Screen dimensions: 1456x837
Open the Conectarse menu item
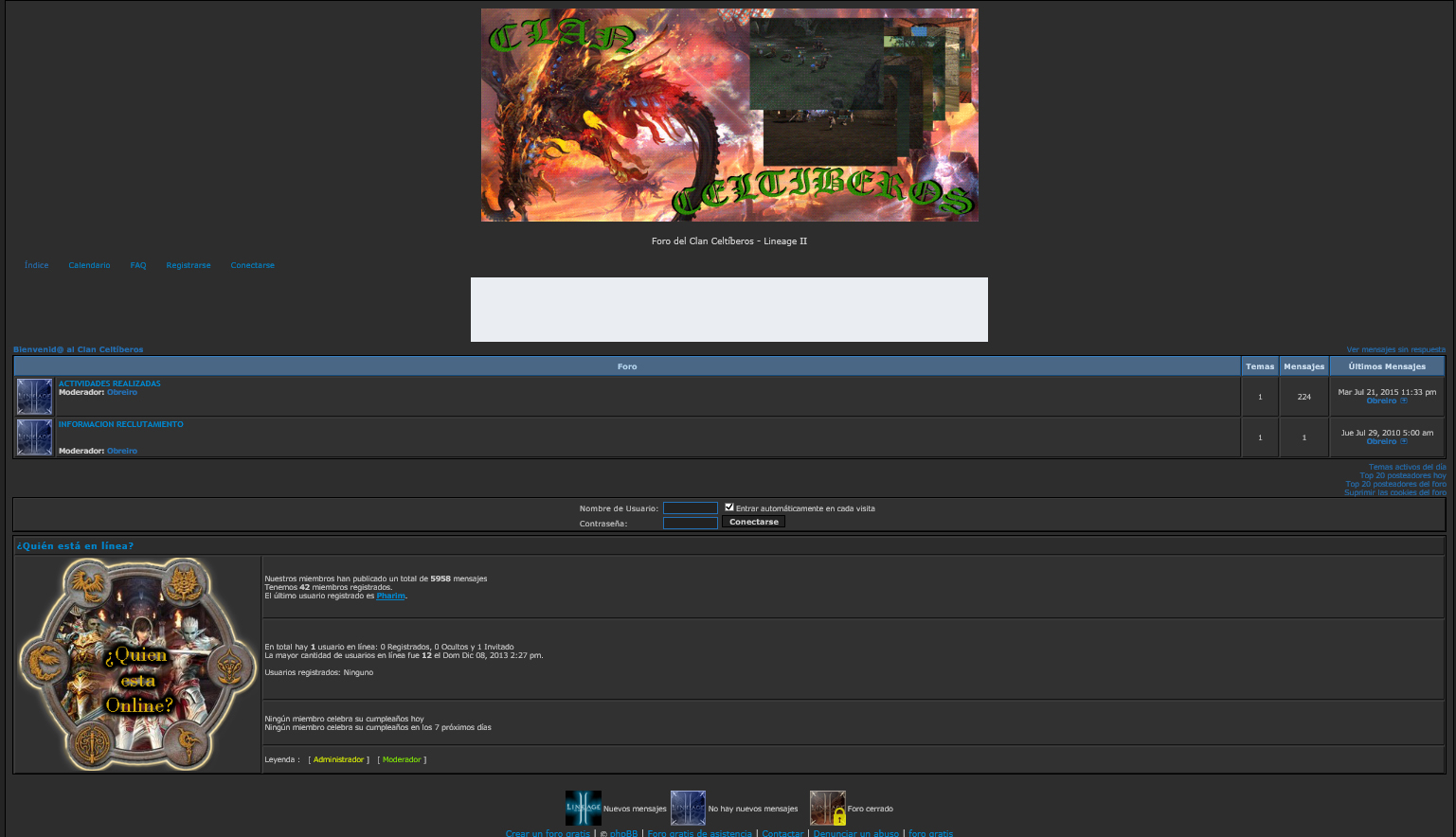point(253,265)
